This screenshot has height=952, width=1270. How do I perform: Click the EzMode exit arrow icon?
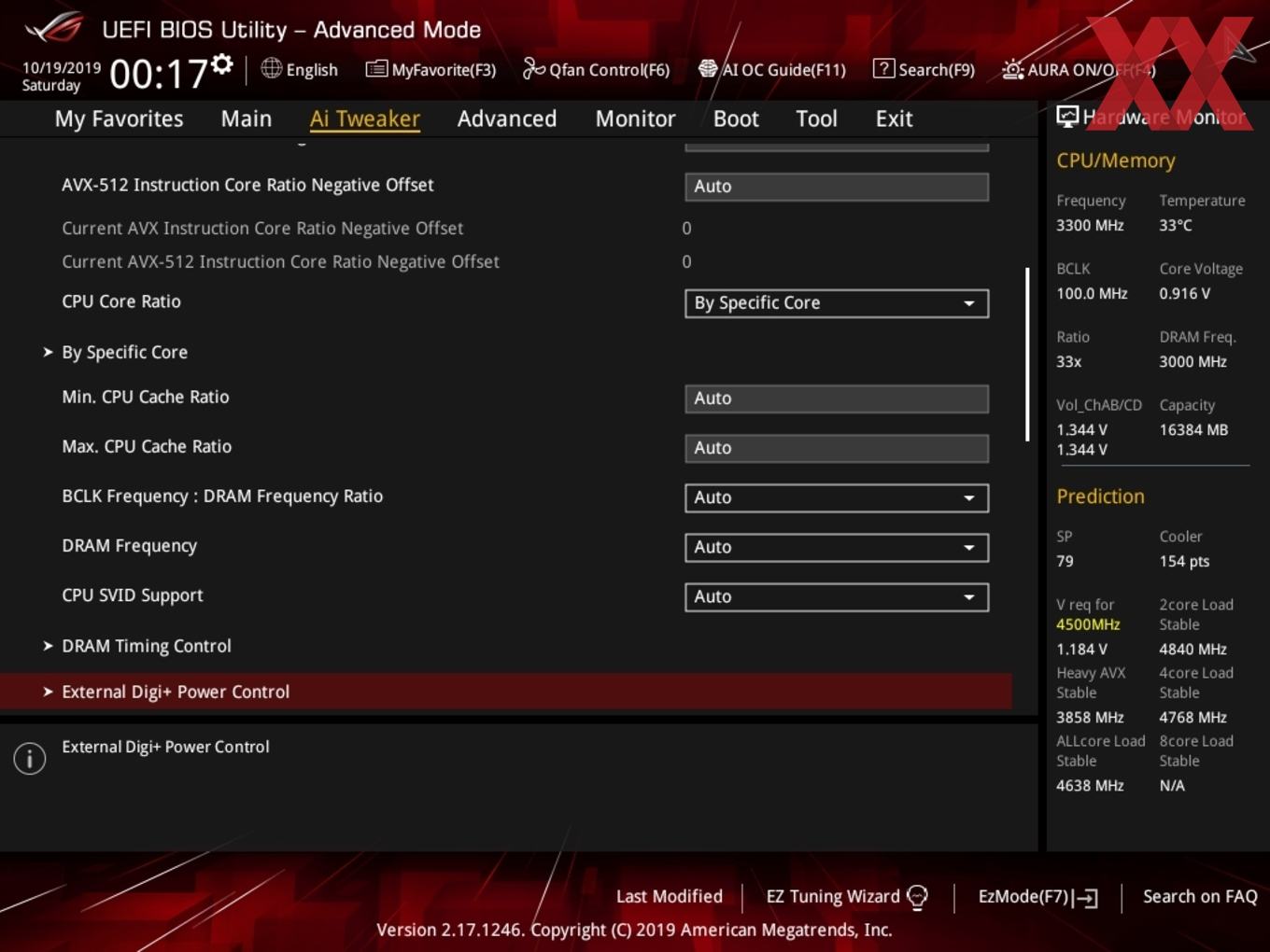click(1085, 898)
